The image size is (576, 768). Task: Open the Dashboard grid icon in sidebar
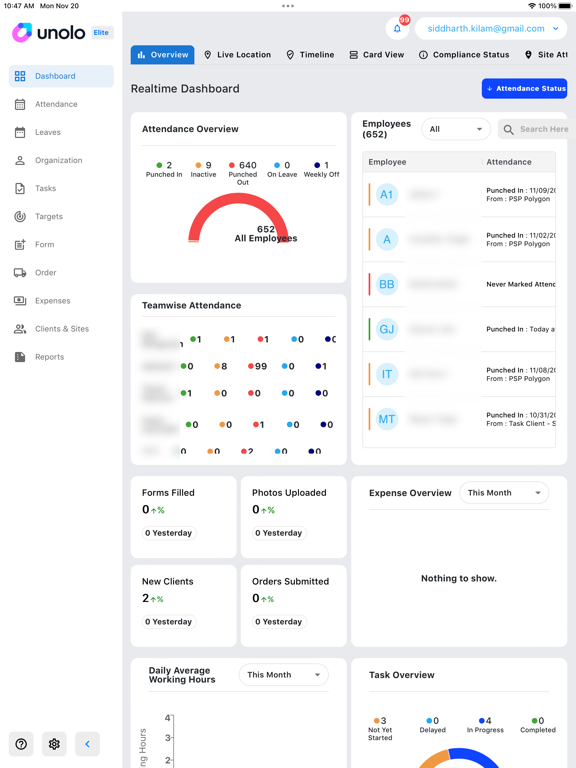coord(20,76)
